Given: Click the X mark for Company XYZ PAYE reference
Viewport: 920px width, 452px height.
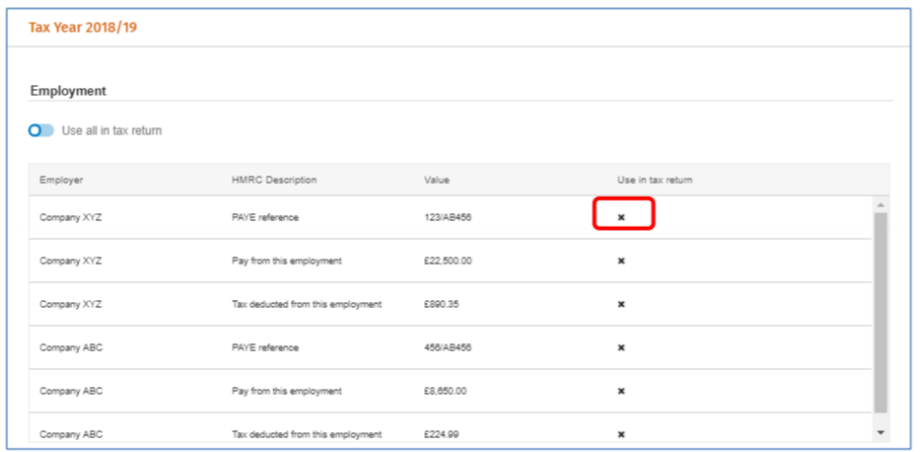Looking at the screenshot, I should [x=621, y=217].
